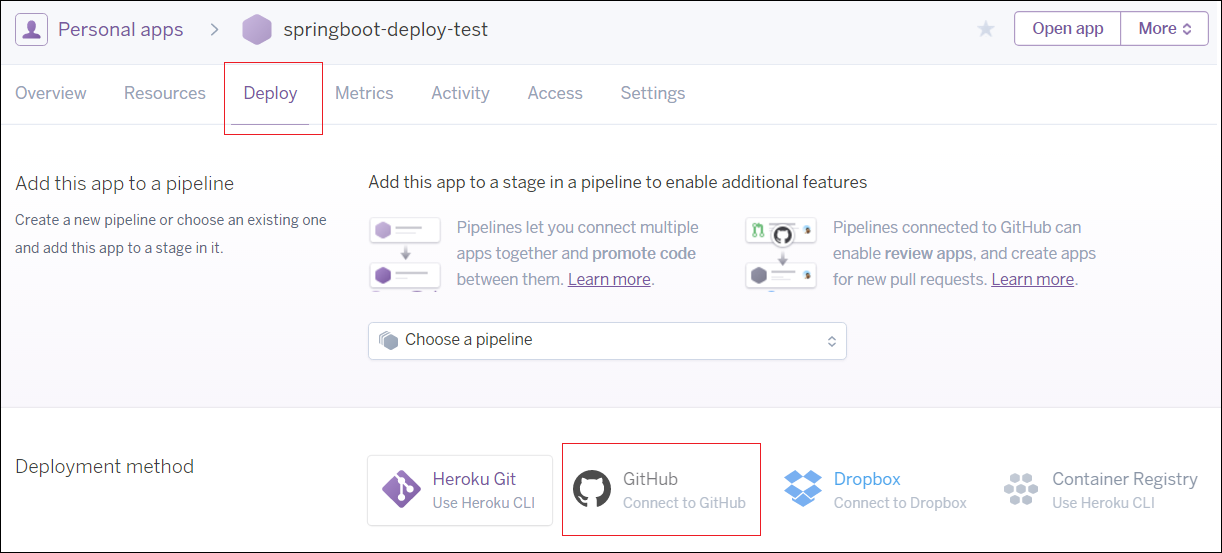Switch to the Overview tab
Image resolution: width=1222 pixels, height=553 pixels.
[x=51, y=93]
